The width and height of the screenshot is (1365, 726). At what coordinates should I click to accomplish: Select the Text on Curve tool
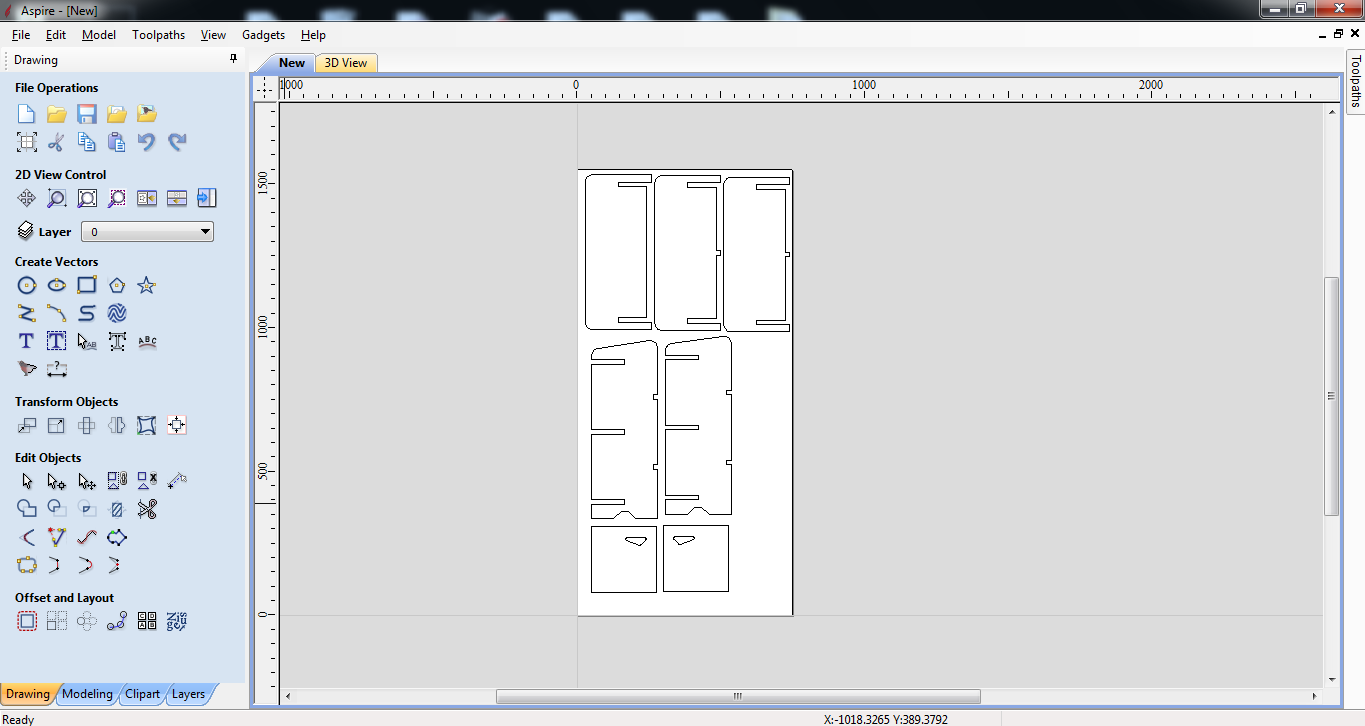[x=147, y=341]
